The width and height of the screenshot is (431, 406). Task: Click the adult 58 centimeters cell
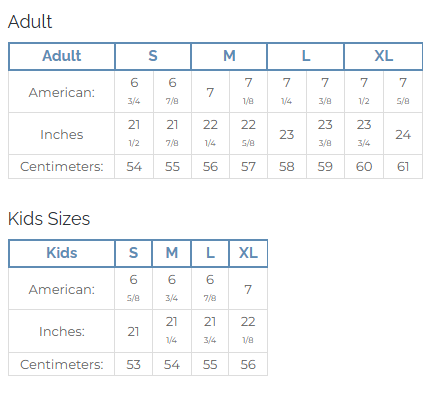point(287,166)
